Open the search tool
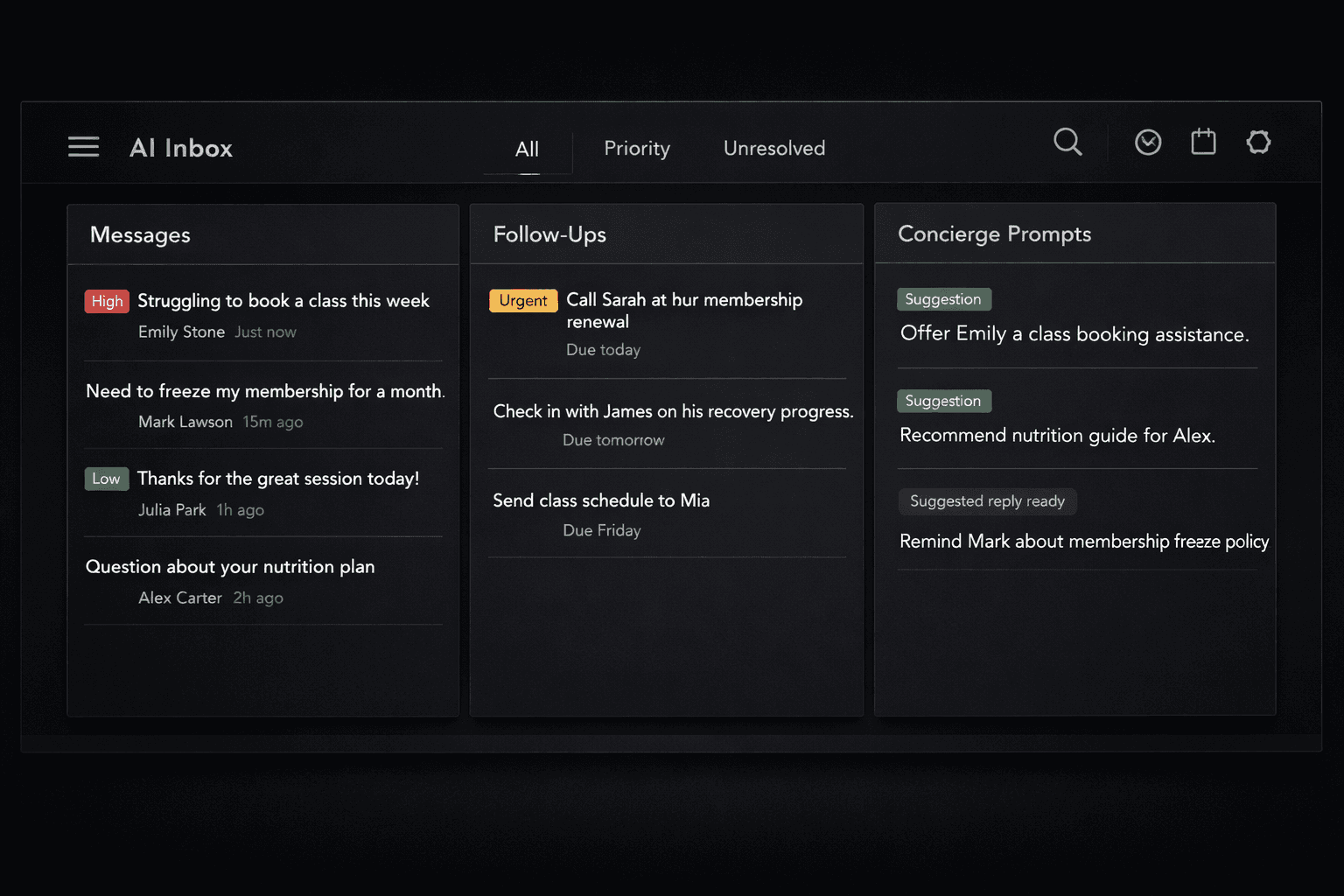The width and height of the screenshot is (1344, 896). (x=1067, y=142)
